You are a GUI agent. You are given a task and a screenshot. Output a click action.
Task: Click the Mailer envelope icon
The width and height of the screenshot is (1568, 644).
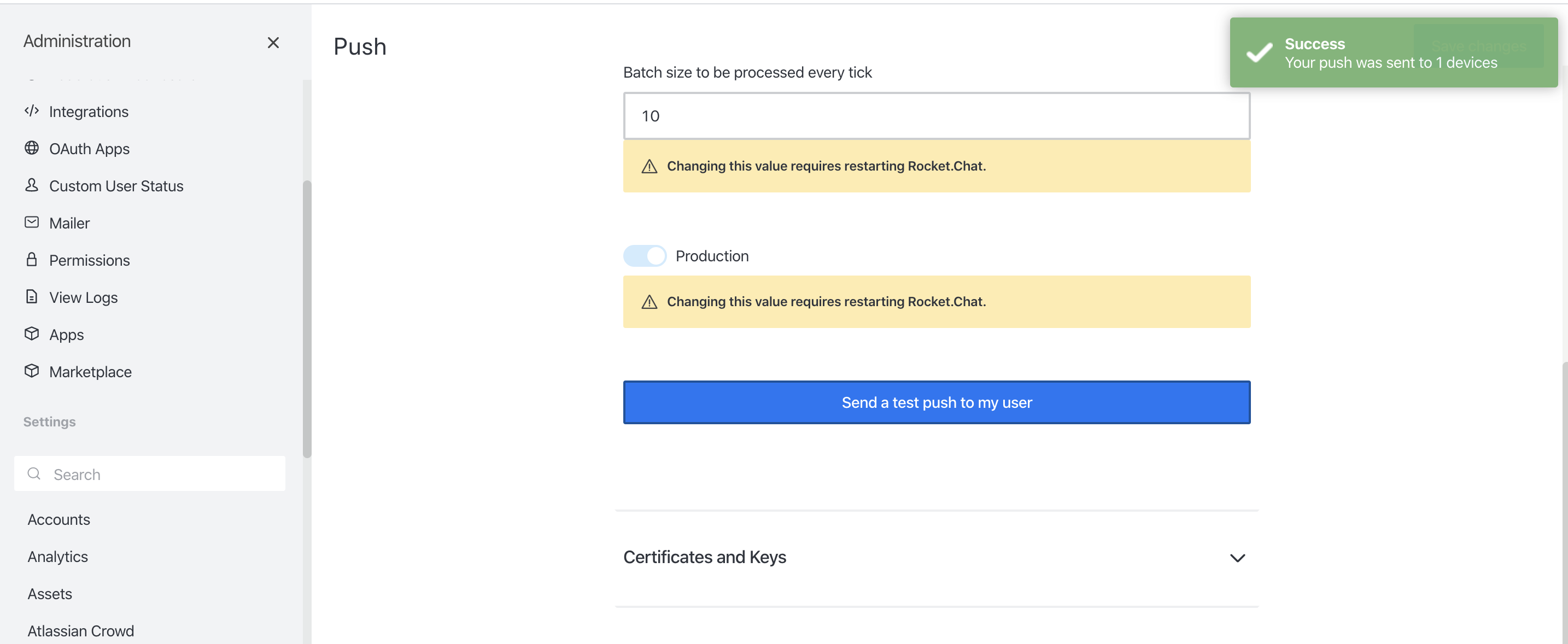[x=32, y=222]
